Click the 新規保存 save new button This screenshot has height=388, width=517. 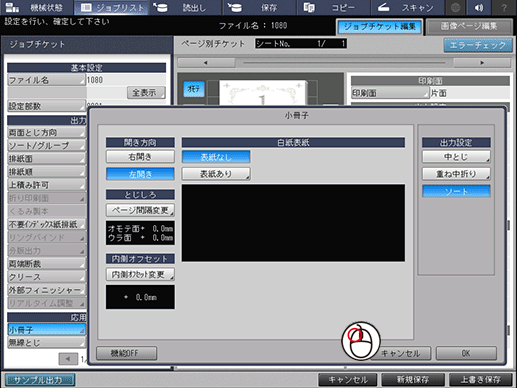[413, 380]
